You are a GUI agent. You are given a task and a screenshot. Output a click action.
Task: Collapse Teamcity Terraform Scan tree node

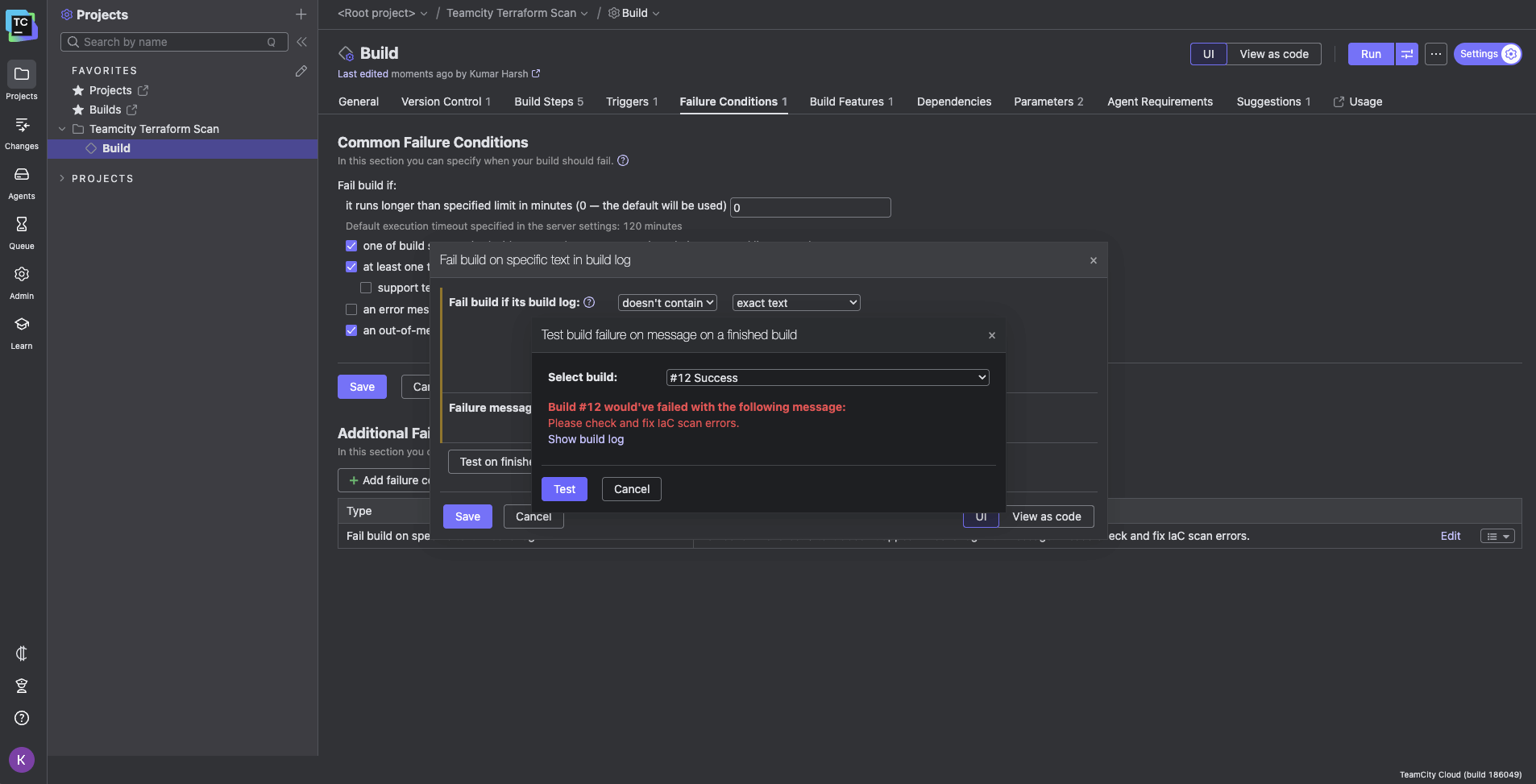click(x=62, y=129)
